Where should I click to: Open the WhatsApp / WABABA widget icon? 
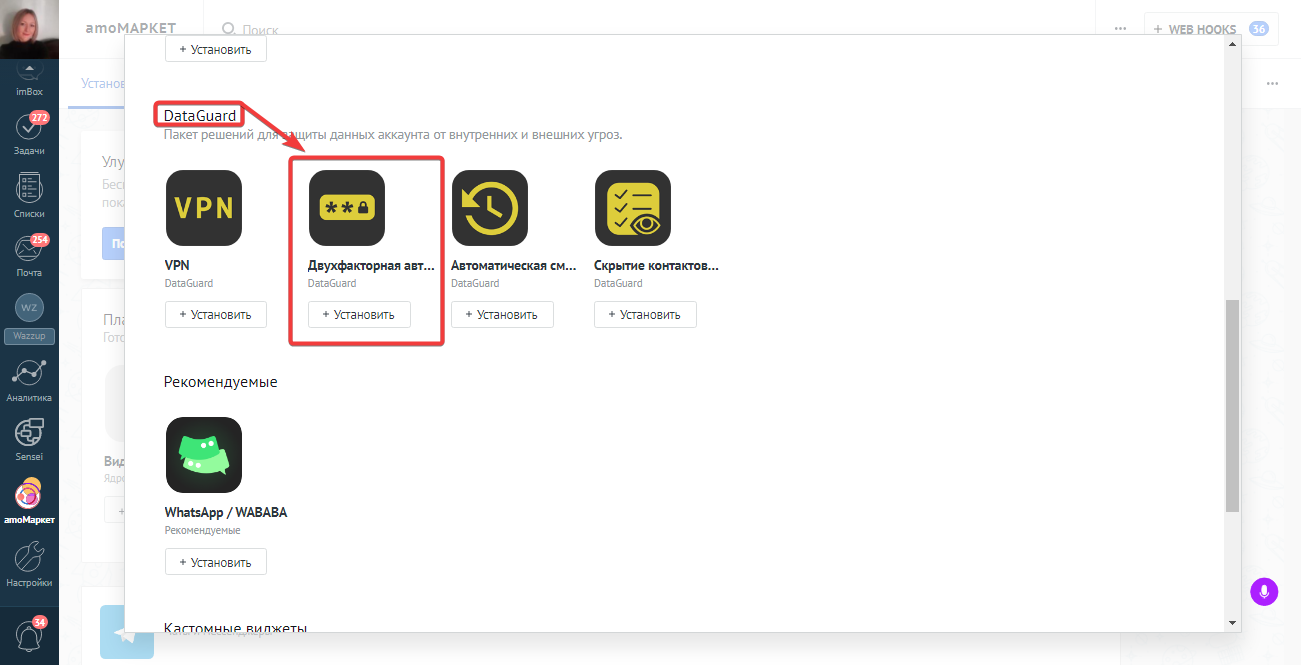tap(204, 455)
